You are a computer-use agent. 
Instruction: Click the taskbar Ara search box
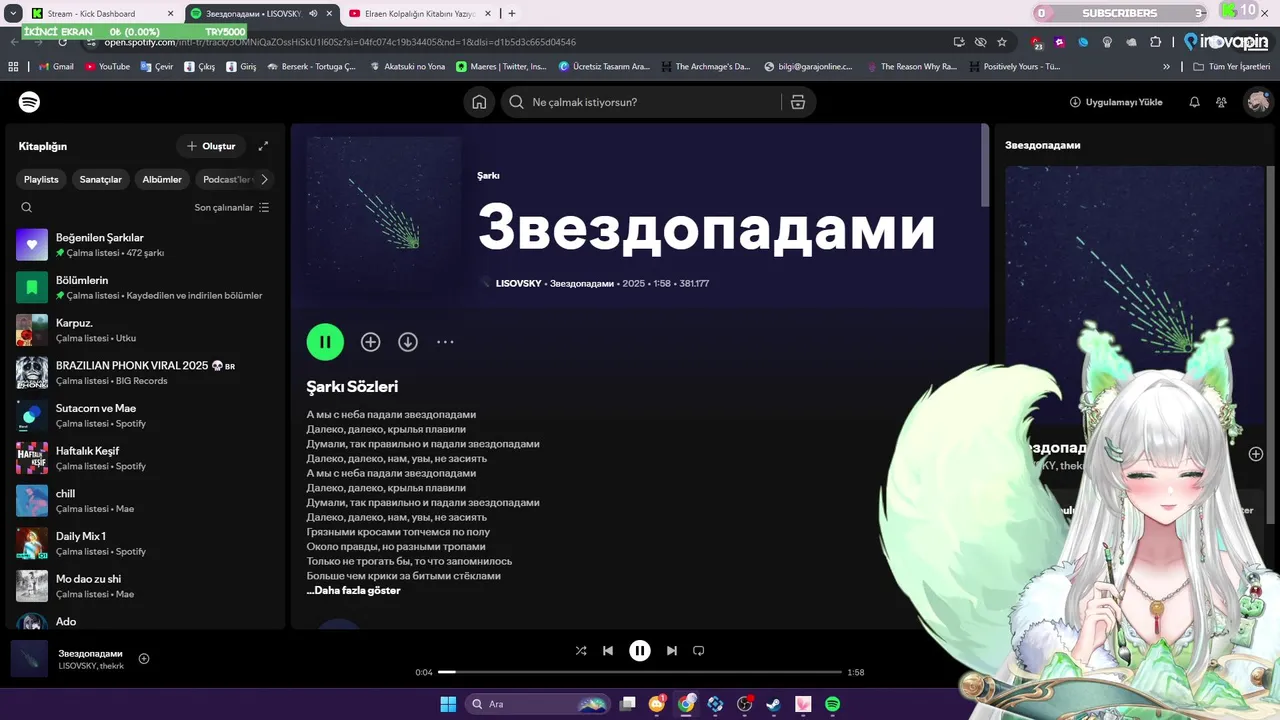[539, 704]
